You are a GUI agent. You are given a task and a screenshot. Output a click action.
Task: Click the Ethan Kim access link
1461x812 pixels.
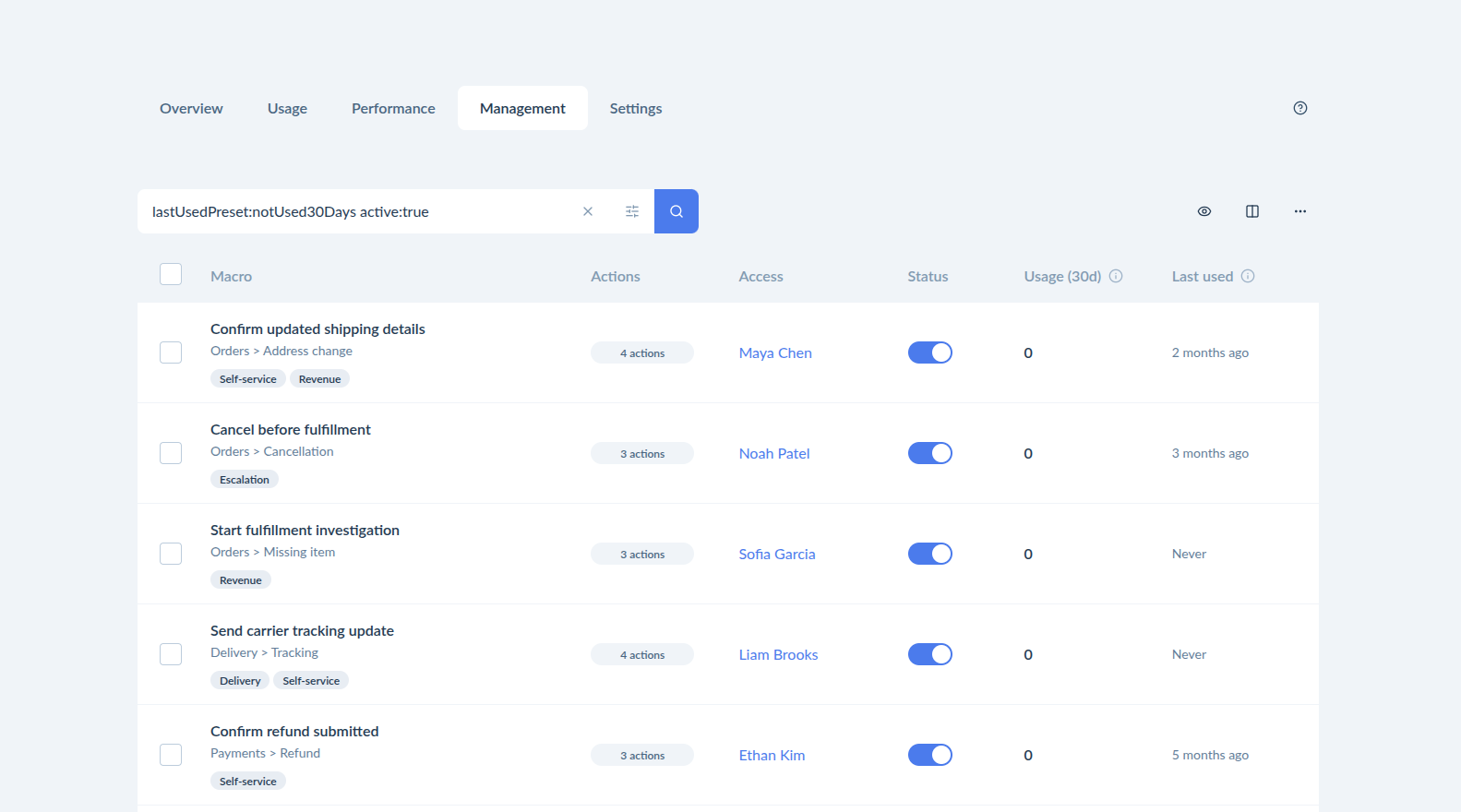coord(772,755)
